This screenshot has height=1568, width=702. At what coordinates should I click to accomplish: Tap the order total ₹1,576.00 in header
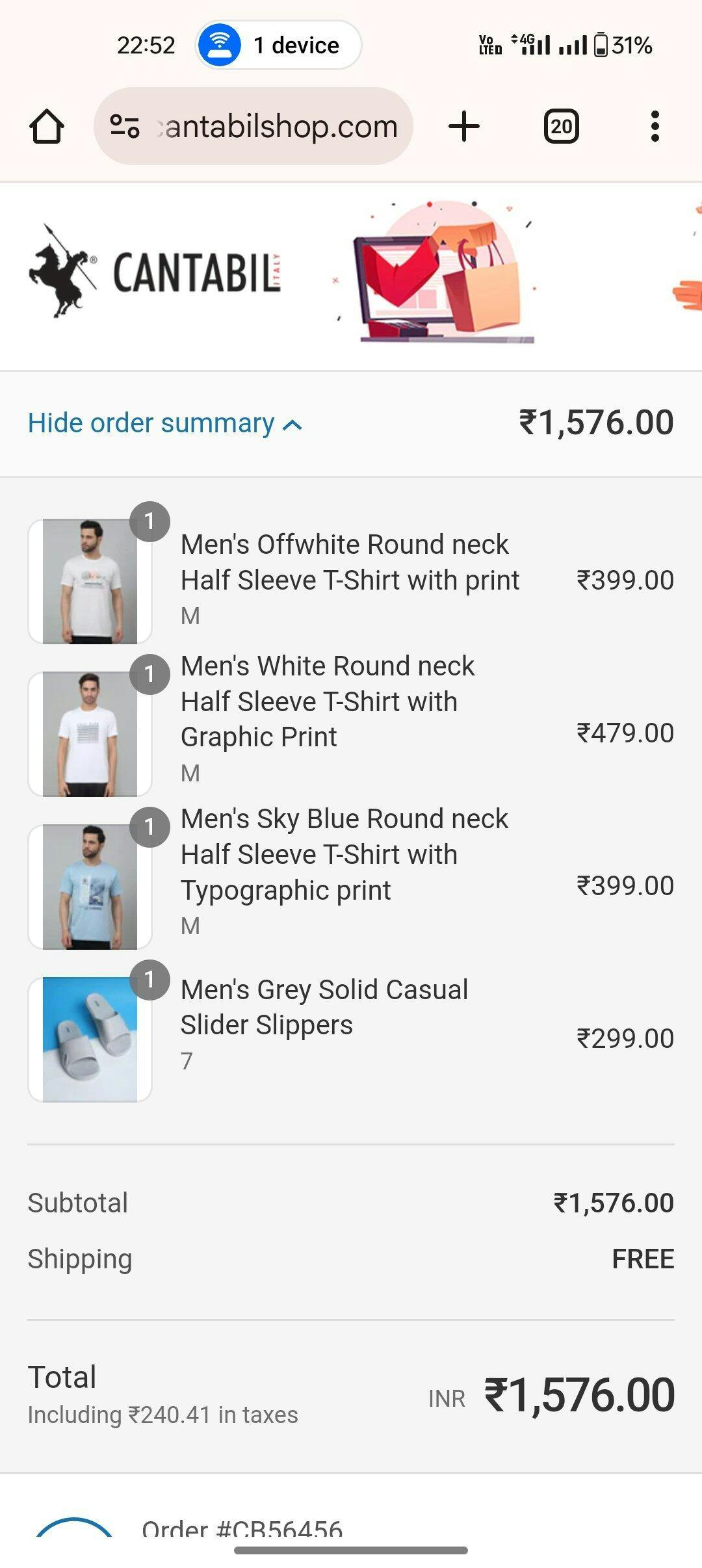pyautogui.click(x=595, y=423)
